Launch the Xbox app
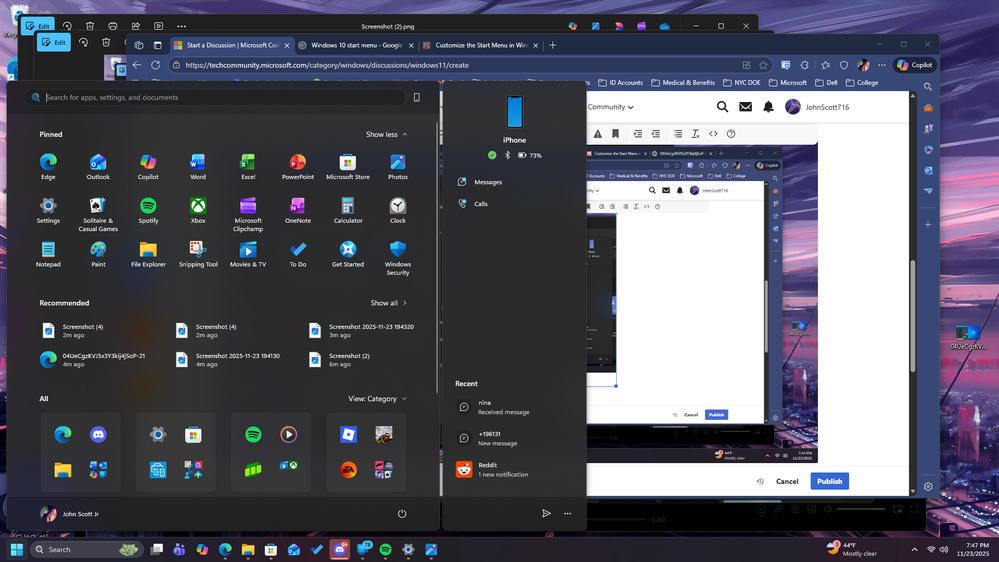Screen dimensions: 999x562 coord(198,211)
